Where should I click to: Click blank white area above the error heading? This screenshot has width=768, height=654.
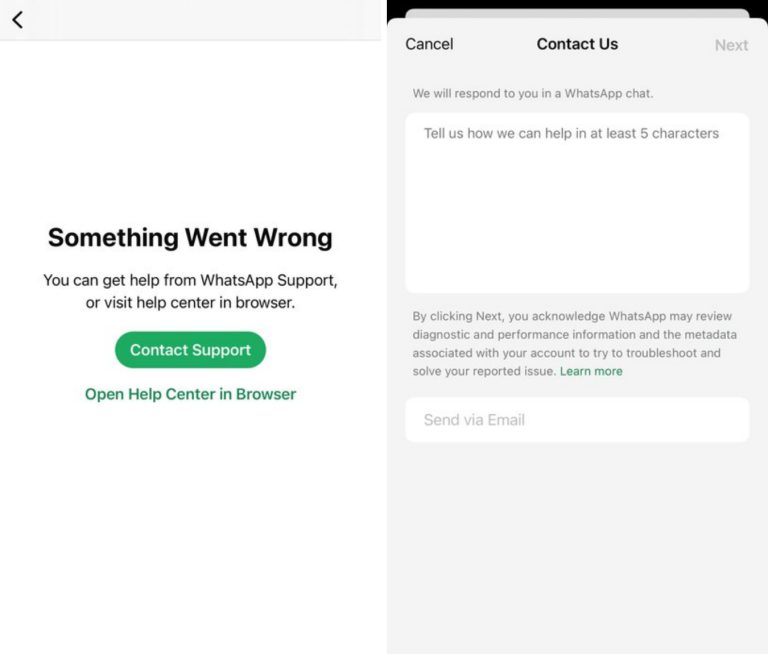point(190,130)
